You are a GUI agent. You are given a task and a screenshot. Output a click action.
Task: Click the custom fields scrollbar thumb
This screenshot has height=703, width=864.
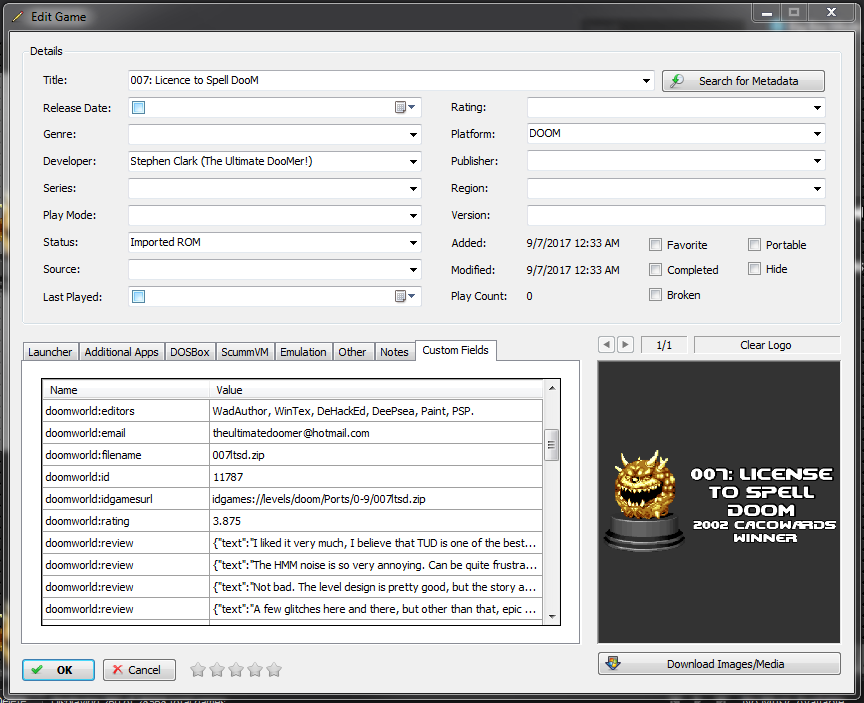tap(551, 445)
